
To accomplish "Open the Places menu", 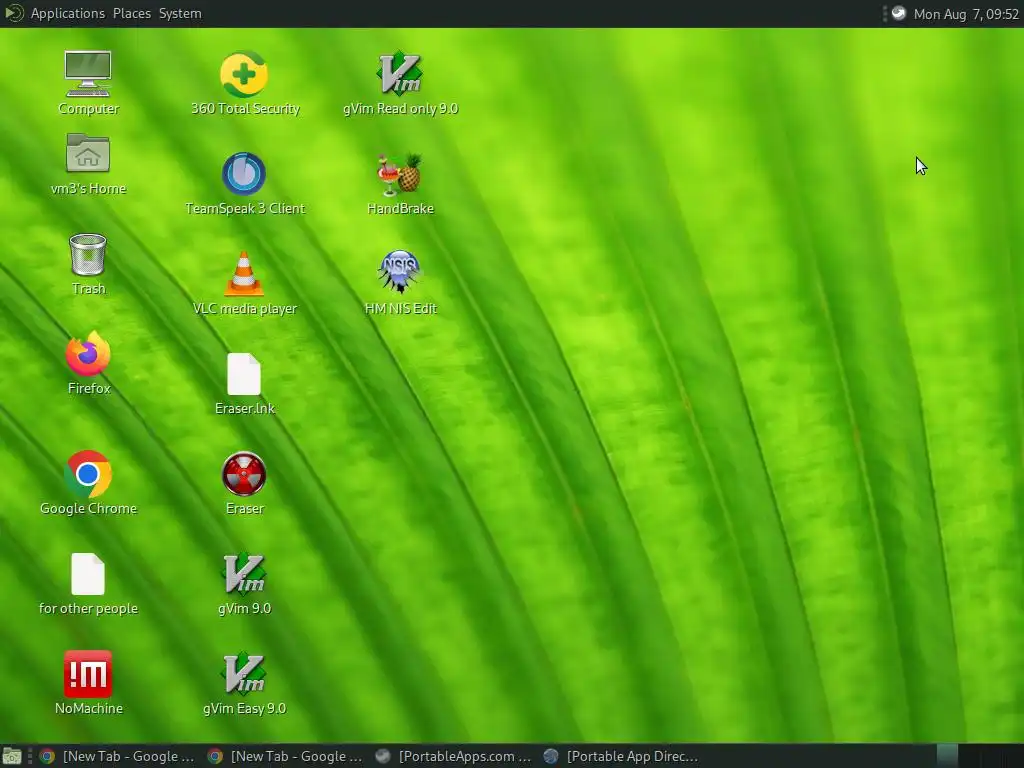I will click(x=132, y=13).
